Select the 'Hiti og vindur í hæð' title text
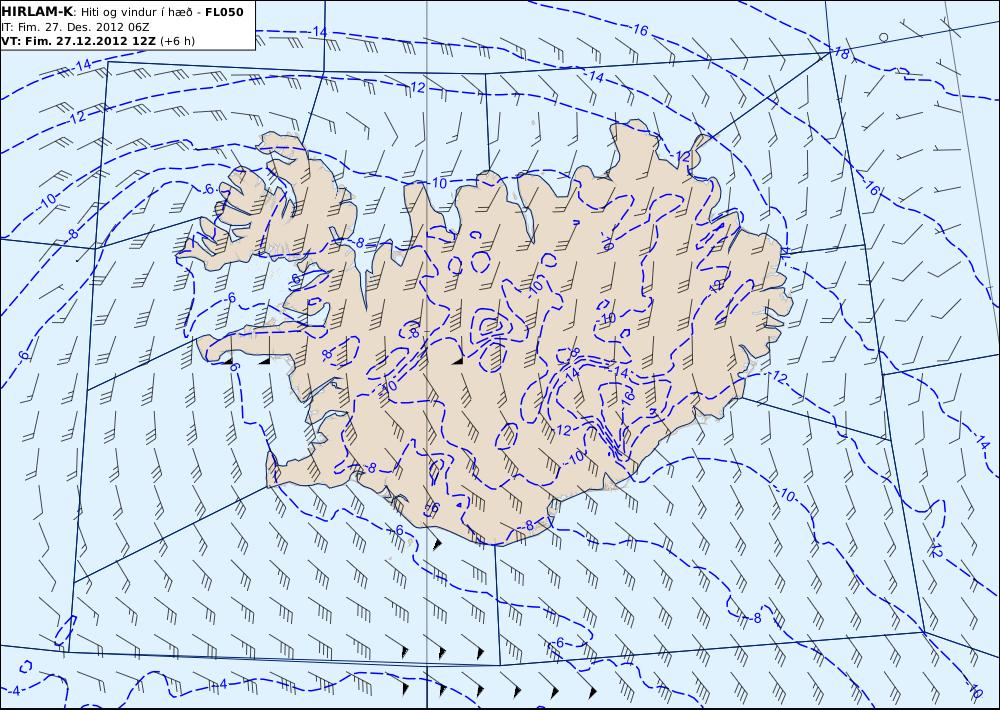 [x=135, y=12]
